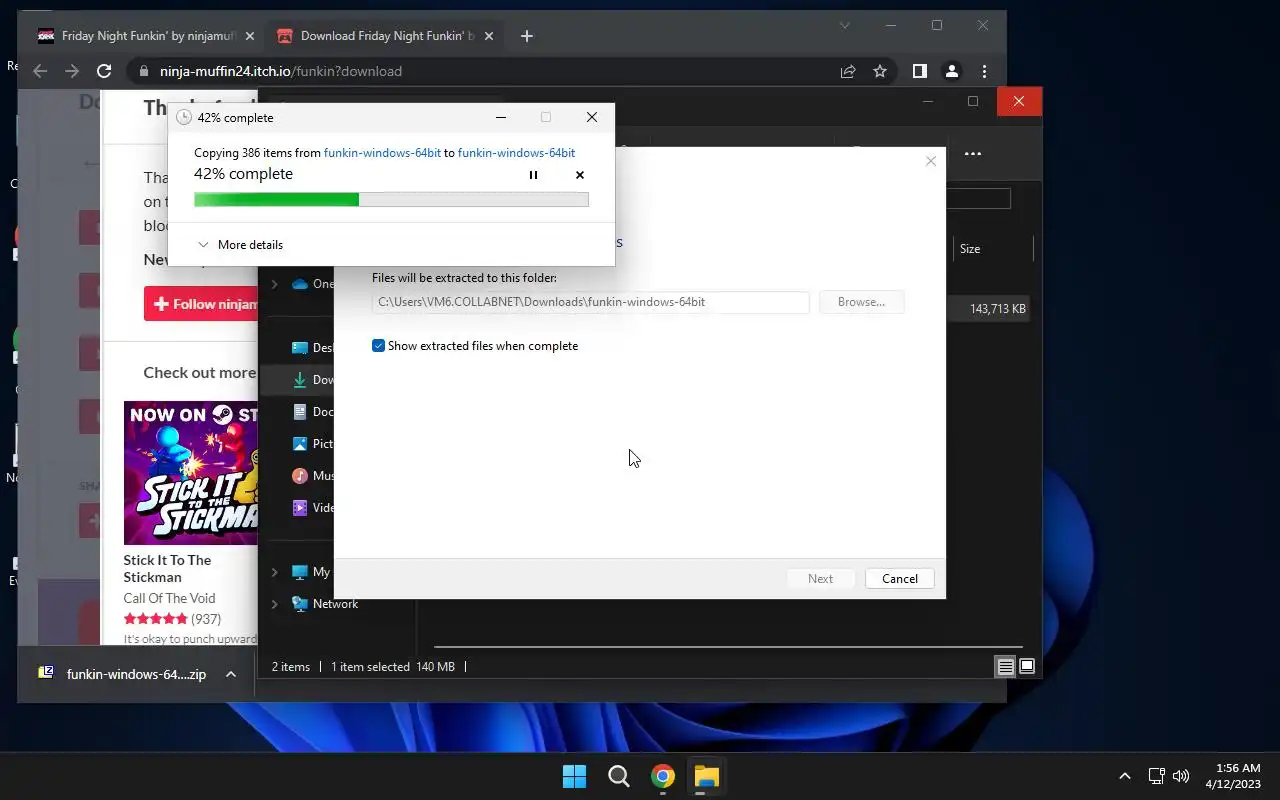The height and width of the screenshot is (800, 1280).
Task: Cancel the copy with the X beside pause
Action: click(579, 175)
